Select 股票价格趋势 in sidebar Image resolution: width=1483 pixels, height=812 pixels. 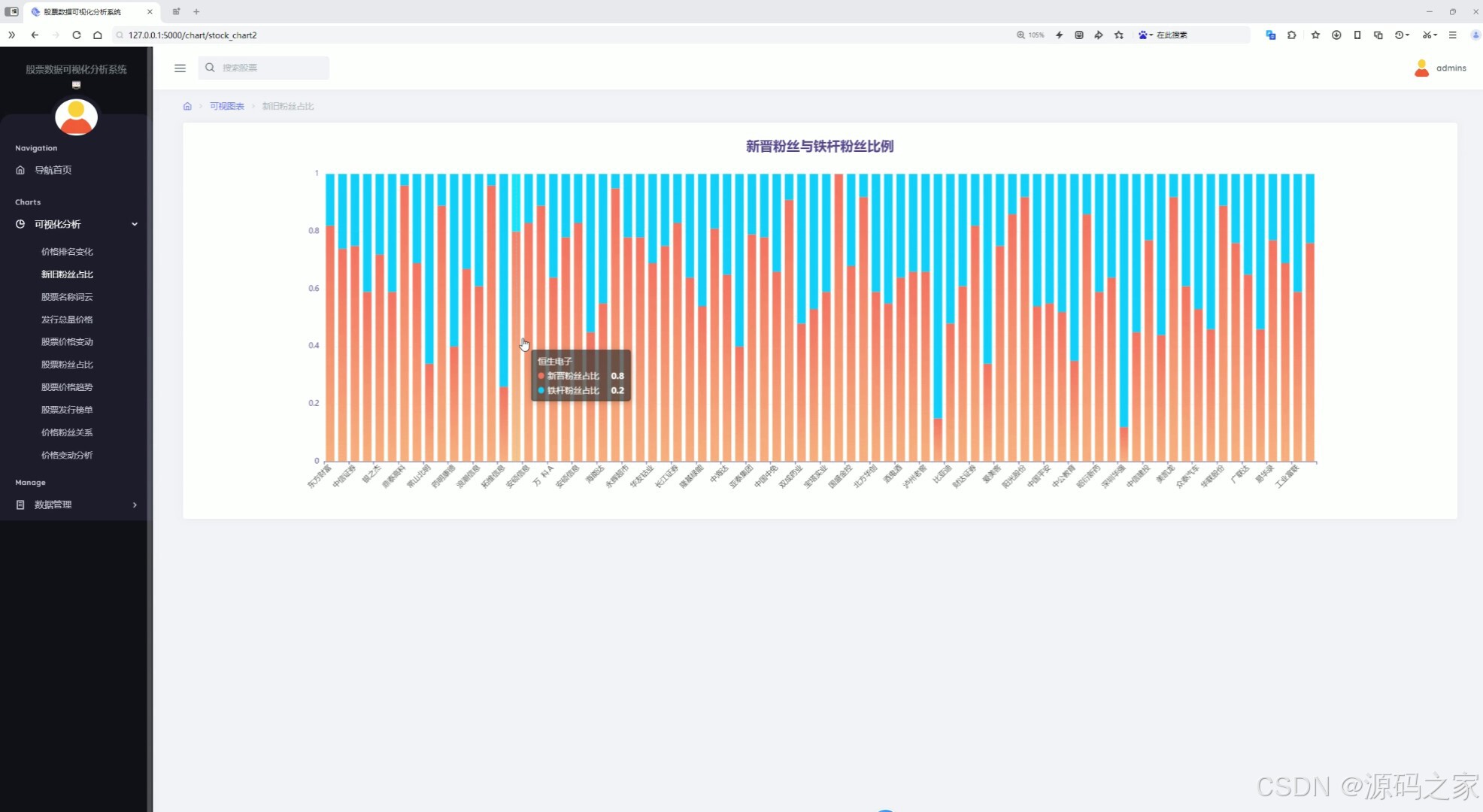coord(67,387)
